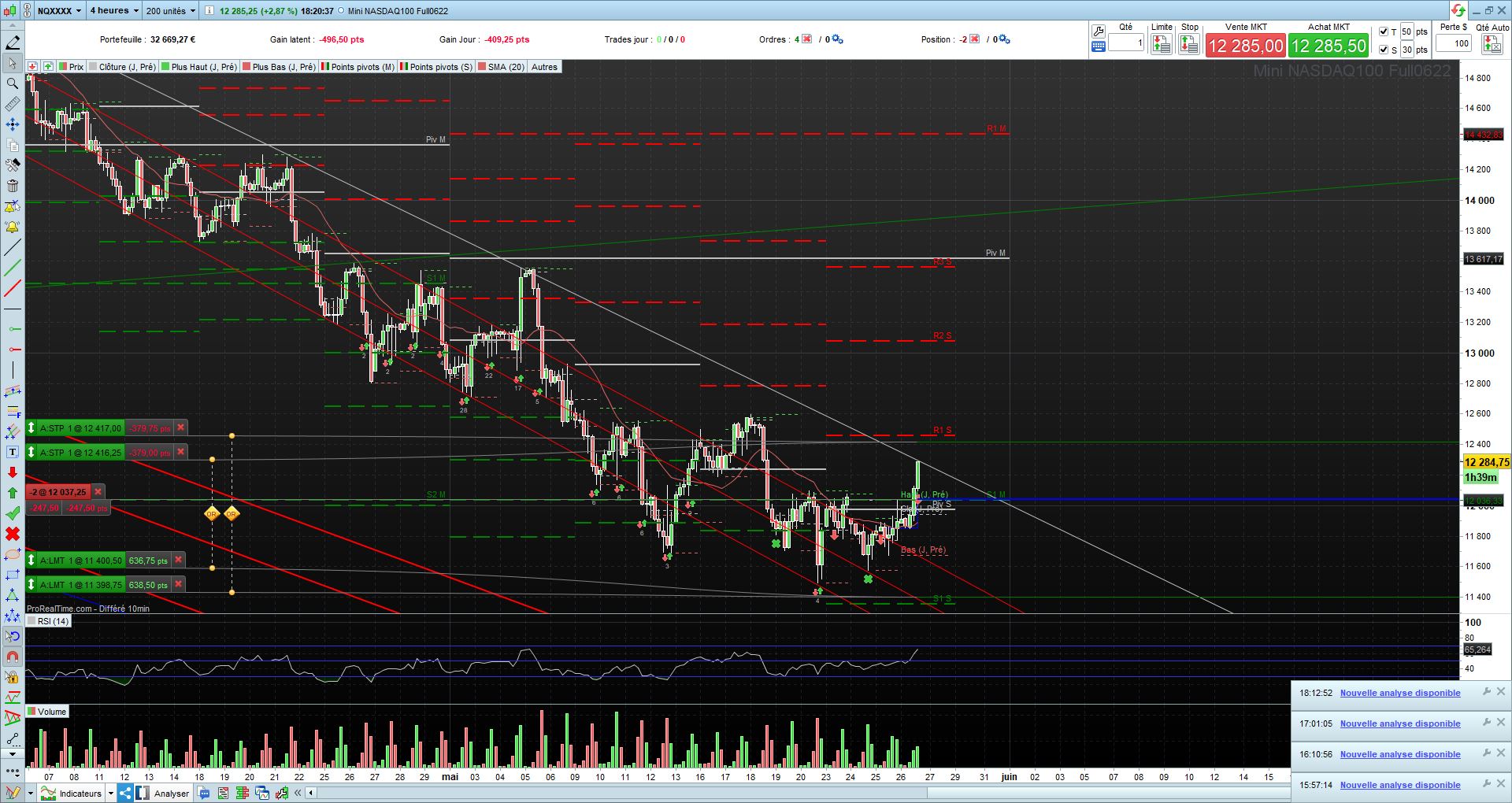Select the magnifier zoom tool
Screen dimensions: 1512x803
[x=13, y=83]
